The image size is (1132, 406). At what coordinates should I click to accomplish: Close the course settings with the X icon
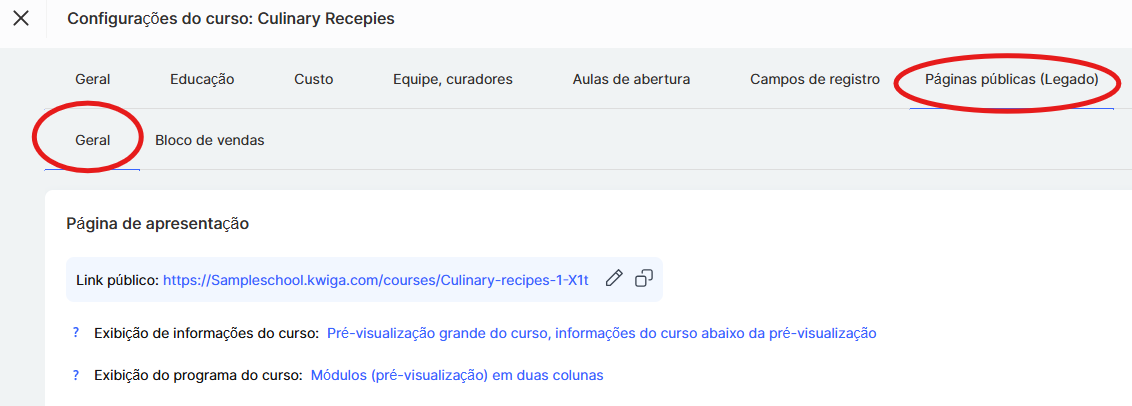click(20, 19)
